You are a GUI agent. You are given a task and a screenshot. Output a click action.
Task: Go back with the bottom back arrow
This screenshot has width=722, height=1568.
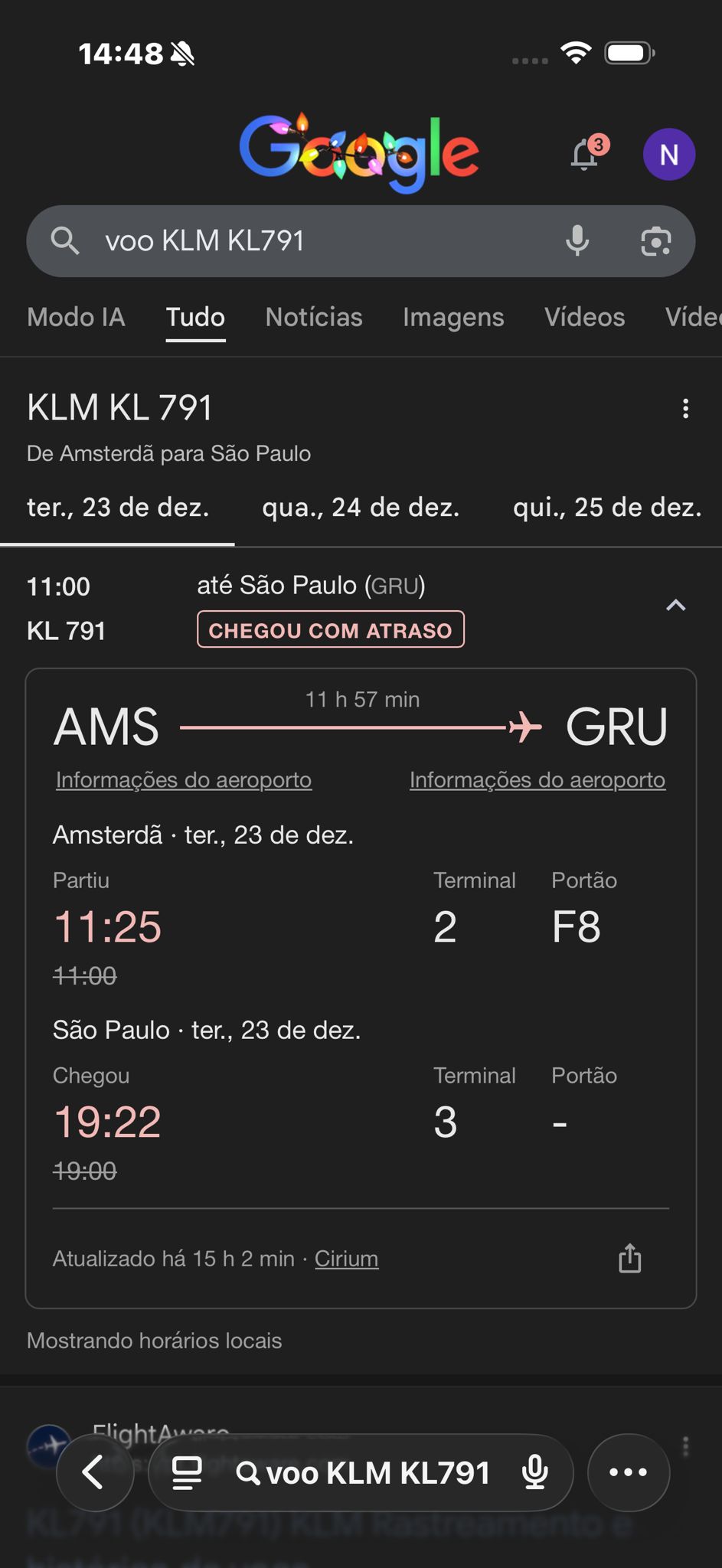click(94, 1472)
